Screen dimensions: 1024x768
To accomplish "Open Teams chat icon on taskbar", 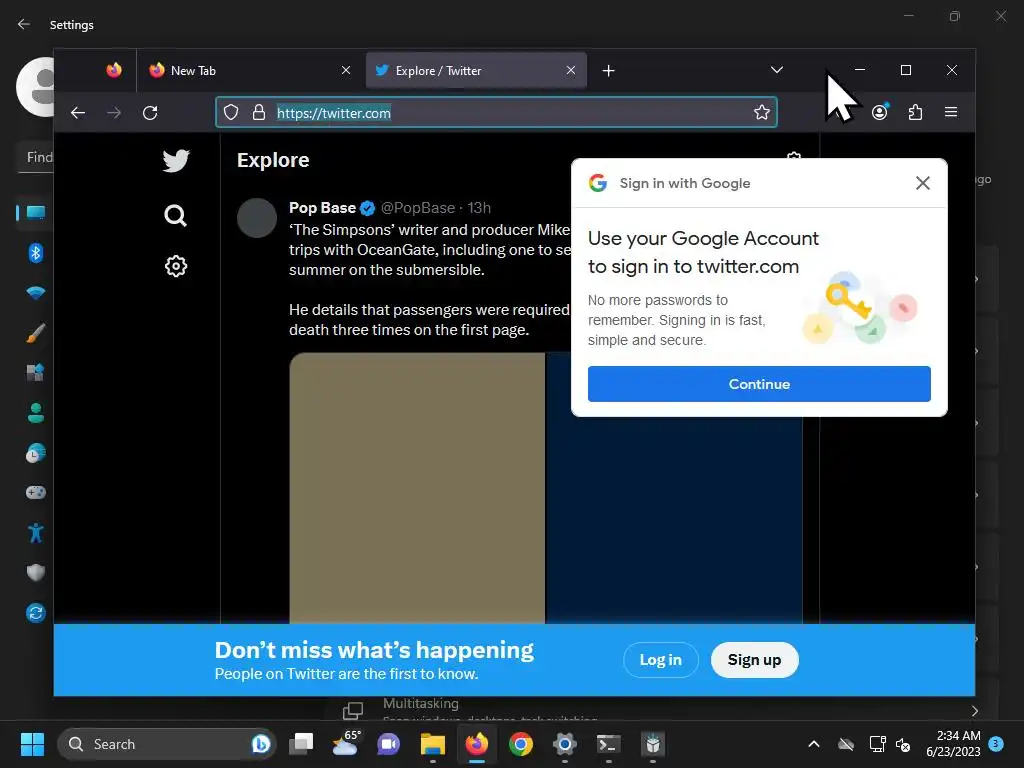I will 389,744.
